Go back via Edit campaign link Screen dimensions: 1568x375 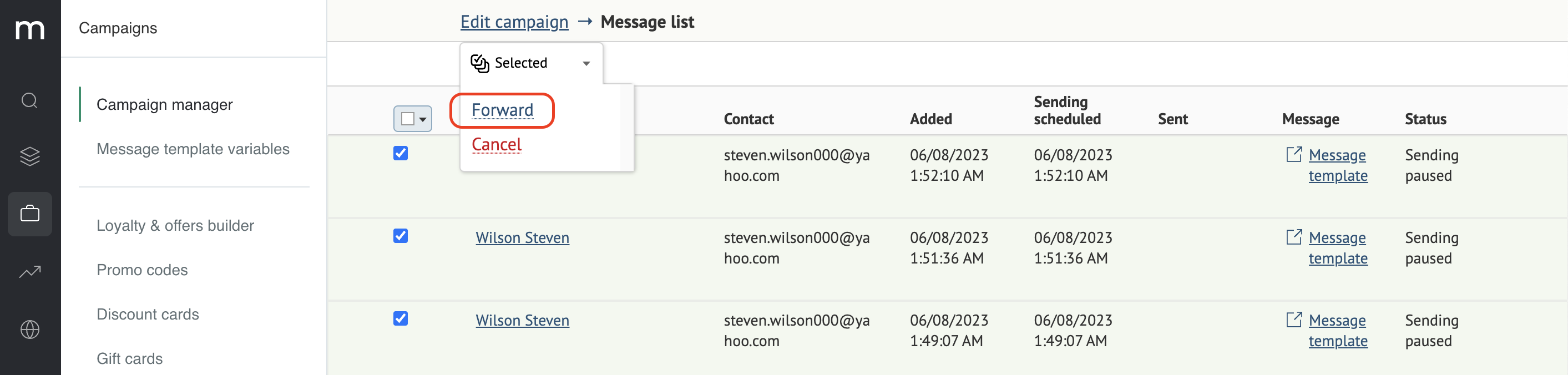tap(514, 22)
